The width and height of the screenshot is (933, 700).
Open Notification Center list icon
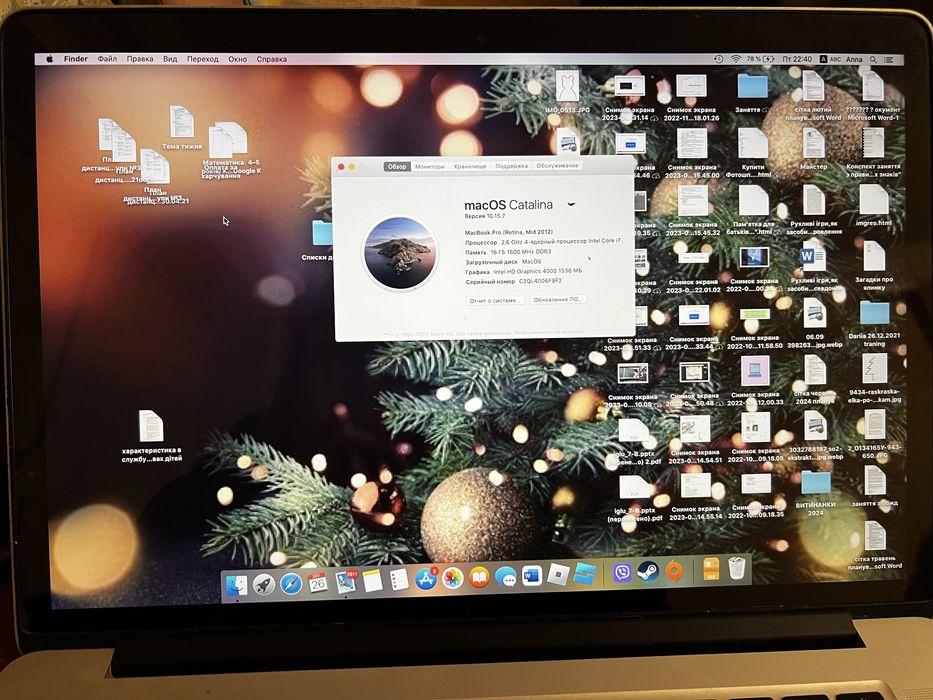click(889, 60)
